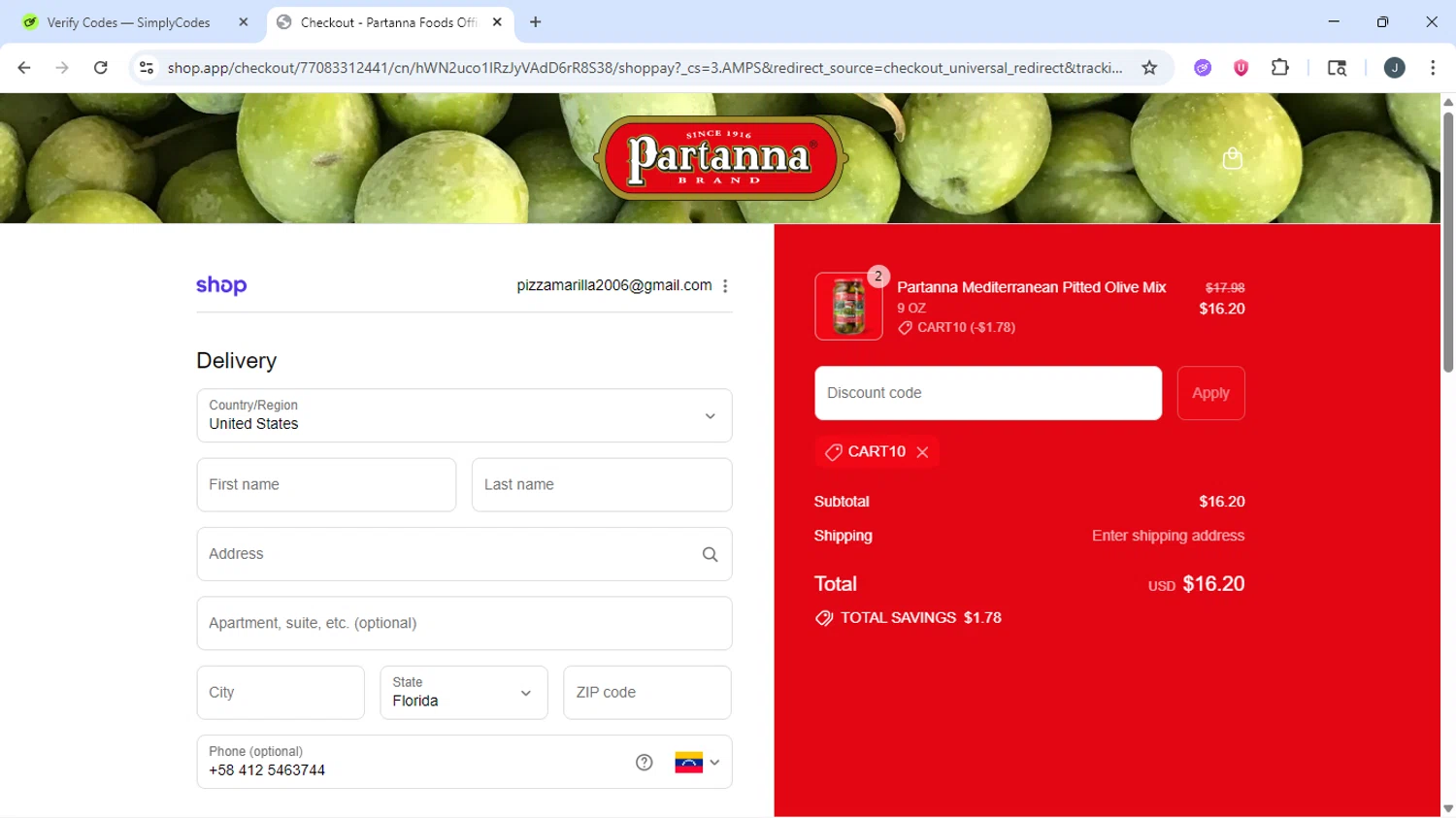Image resolution: width=1456 pixels, height=818 pixels.
Task: Open Chrome's three-dot menu
Action: [1433, 68]
